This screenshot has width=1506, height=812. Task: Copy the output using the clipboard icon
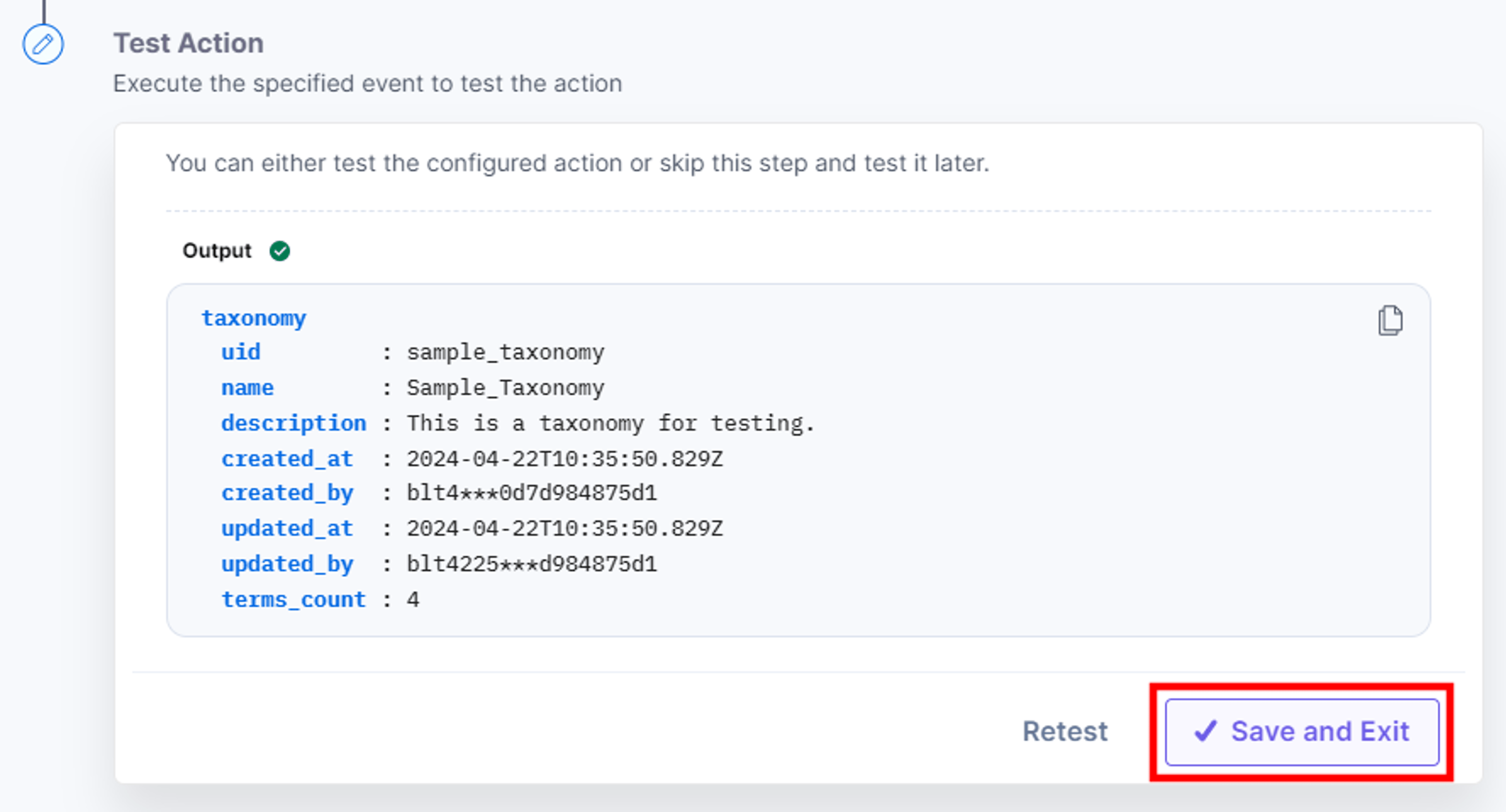tap(1390, 320)
